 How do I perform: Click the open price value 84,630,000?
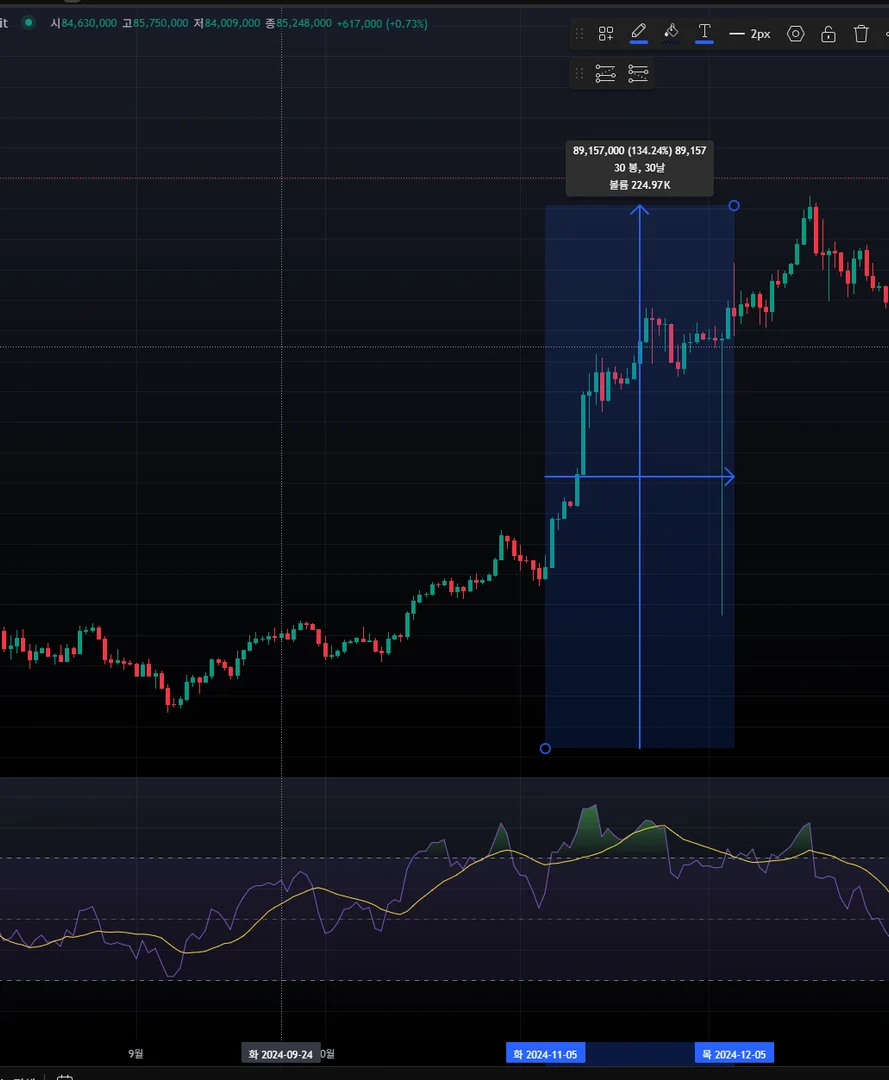[89, 23]
